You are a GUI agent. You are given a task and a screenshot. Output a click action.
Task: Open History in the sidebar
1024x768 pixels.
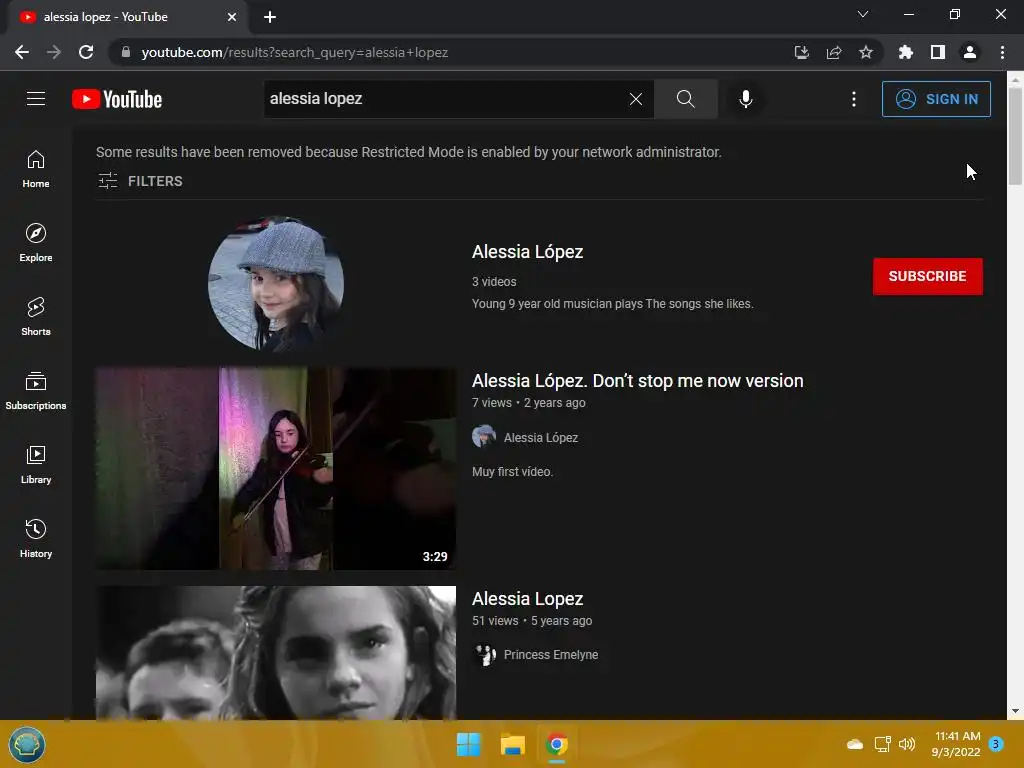coord(36,538)
